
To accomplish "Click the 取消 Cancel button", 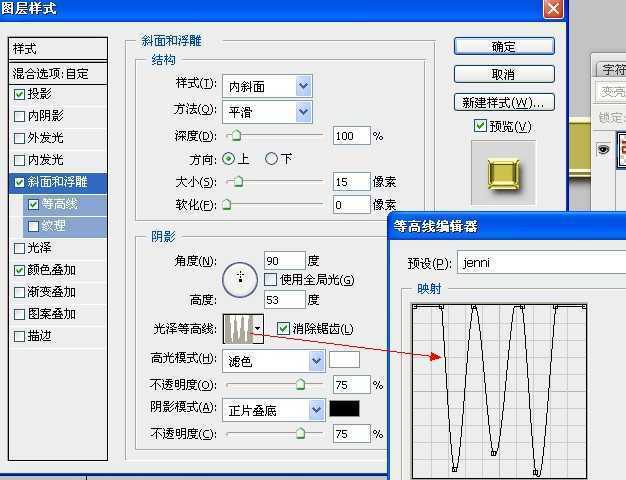I will pyautogui.click(x=504, y=74).
